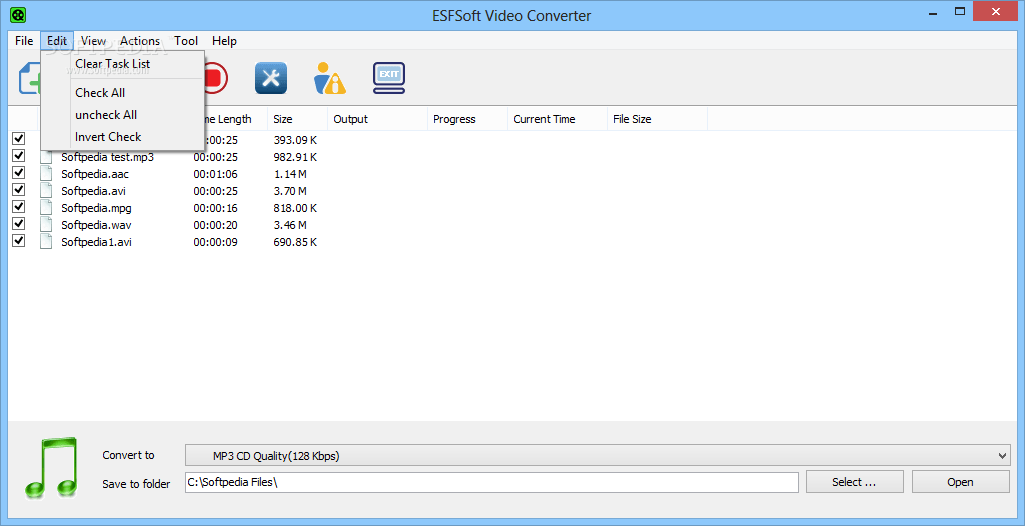The height and width of the screenshot is (526, 1025).
Task: Click the file icon of Softpedia.aac
Action: pos(46,174)
